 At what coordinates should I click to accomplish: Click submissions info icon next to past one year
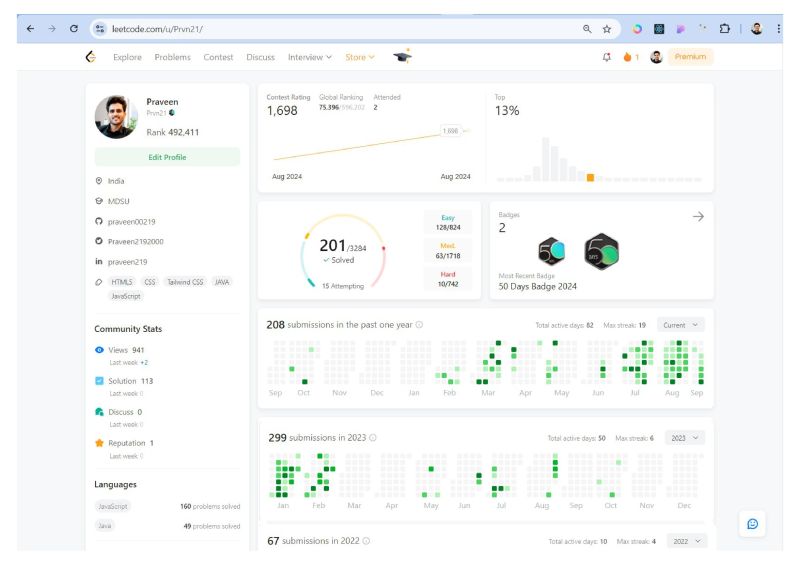419,325
